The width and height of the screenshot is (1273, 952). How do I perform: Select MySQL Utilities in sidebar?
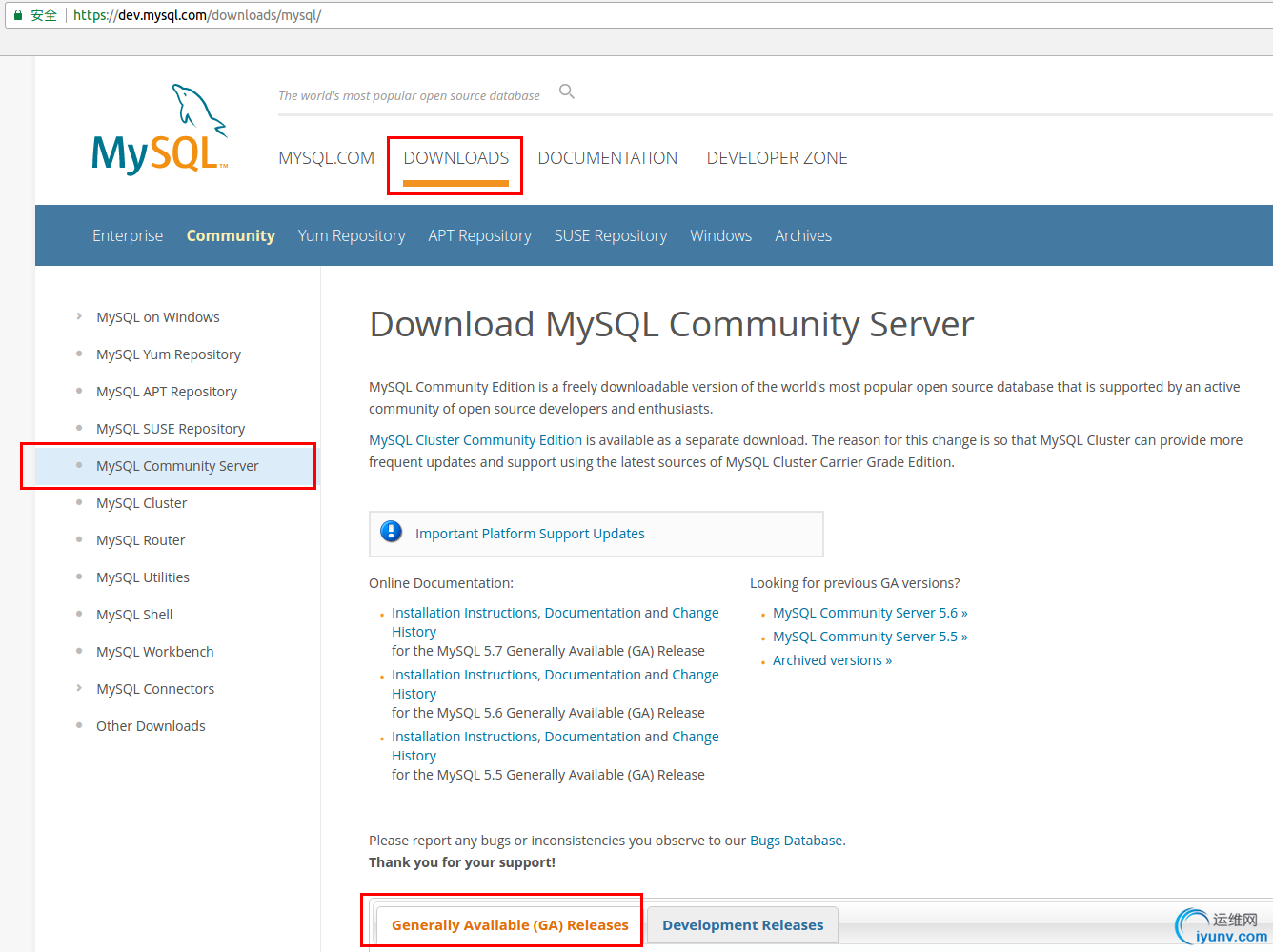(143, 577)
